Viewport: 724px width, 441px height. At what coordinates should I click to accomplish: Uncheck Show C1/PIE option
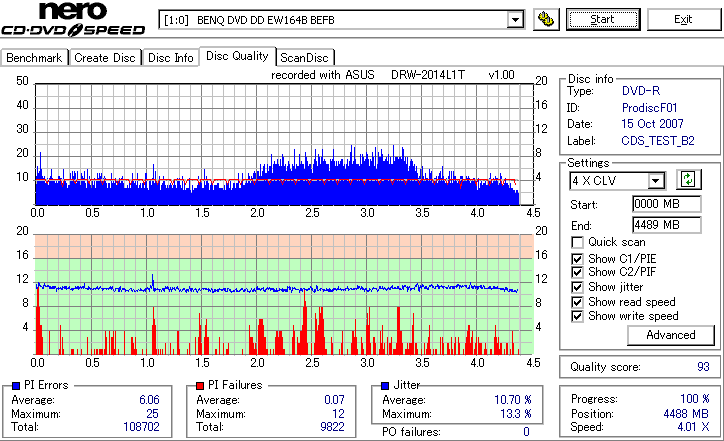click(x=577, y=259)
